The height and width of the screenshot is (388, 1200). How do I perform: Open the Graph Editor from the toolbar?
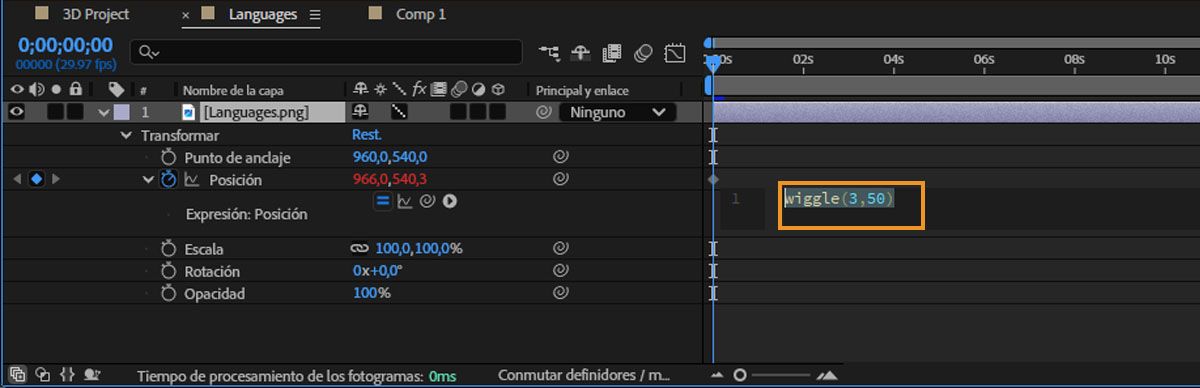point(675,52)
